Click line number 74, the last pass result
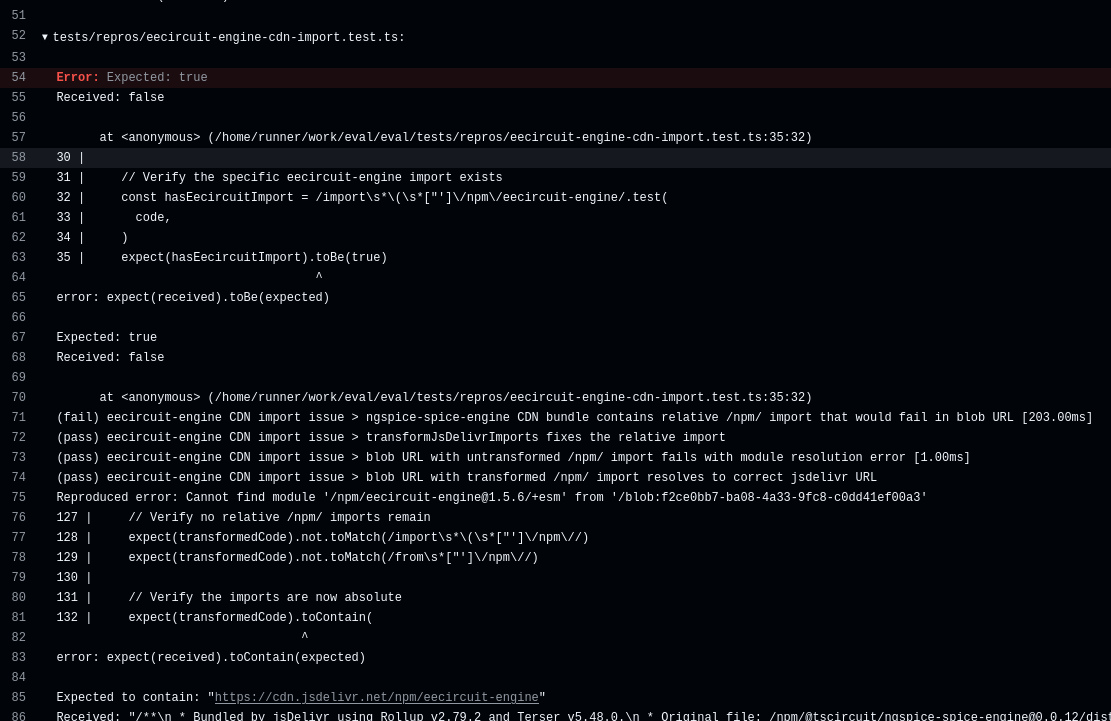Image resolution: width=1111 pixels, height=721 pixels. click(x=18, y=477)
